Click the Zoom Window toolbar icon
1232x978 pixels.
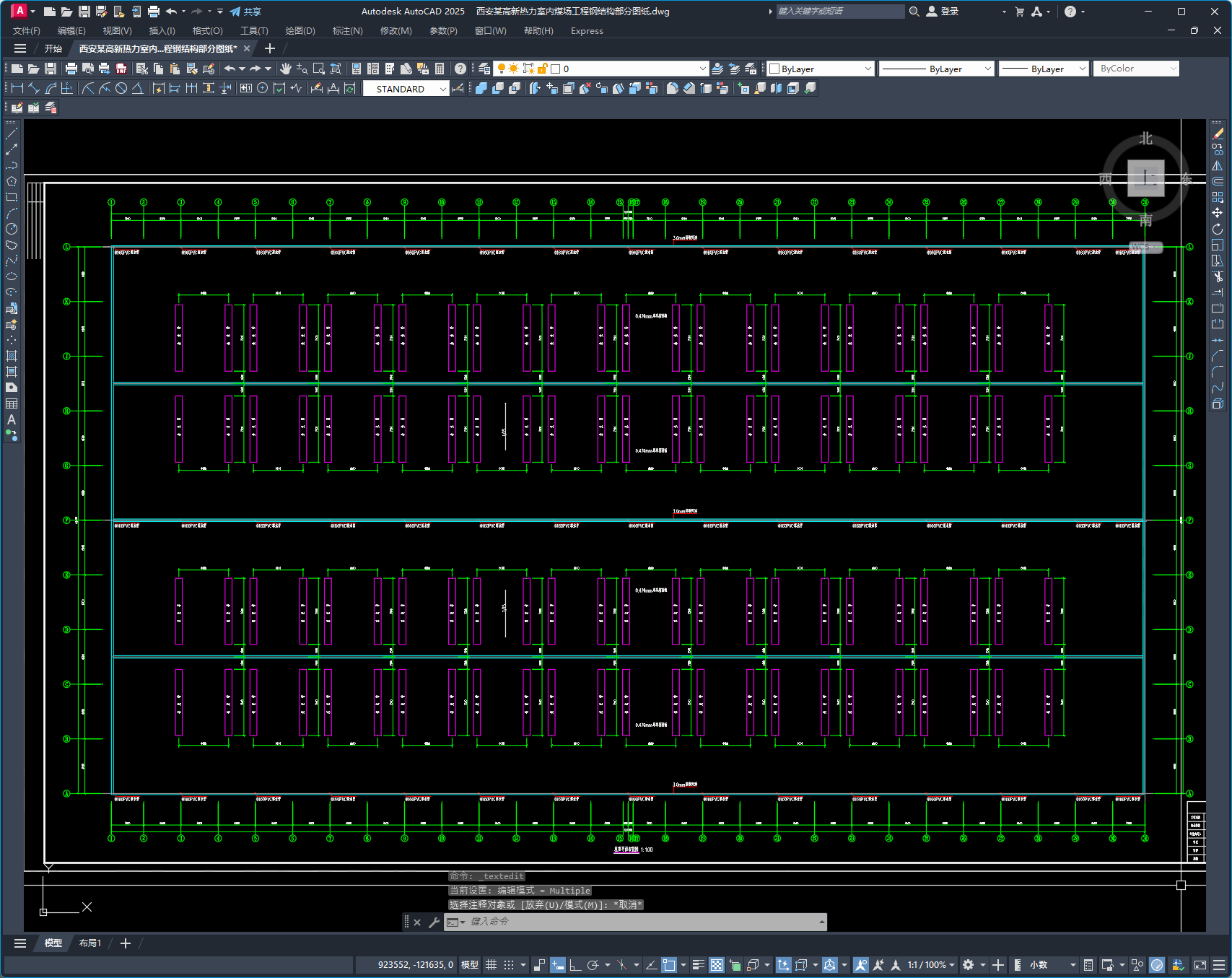coord(319,69)
